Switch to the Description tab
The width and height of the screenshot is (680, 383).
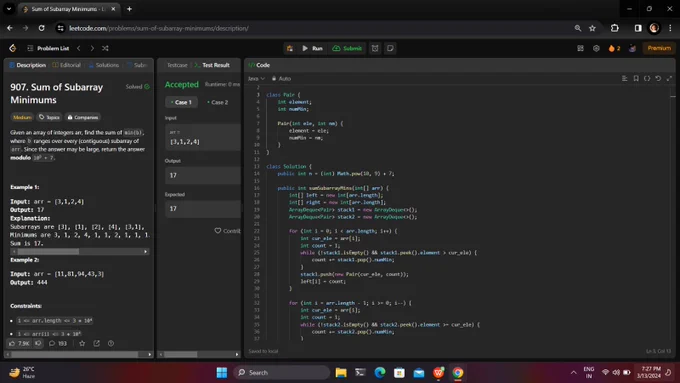[x=27, y=65]
